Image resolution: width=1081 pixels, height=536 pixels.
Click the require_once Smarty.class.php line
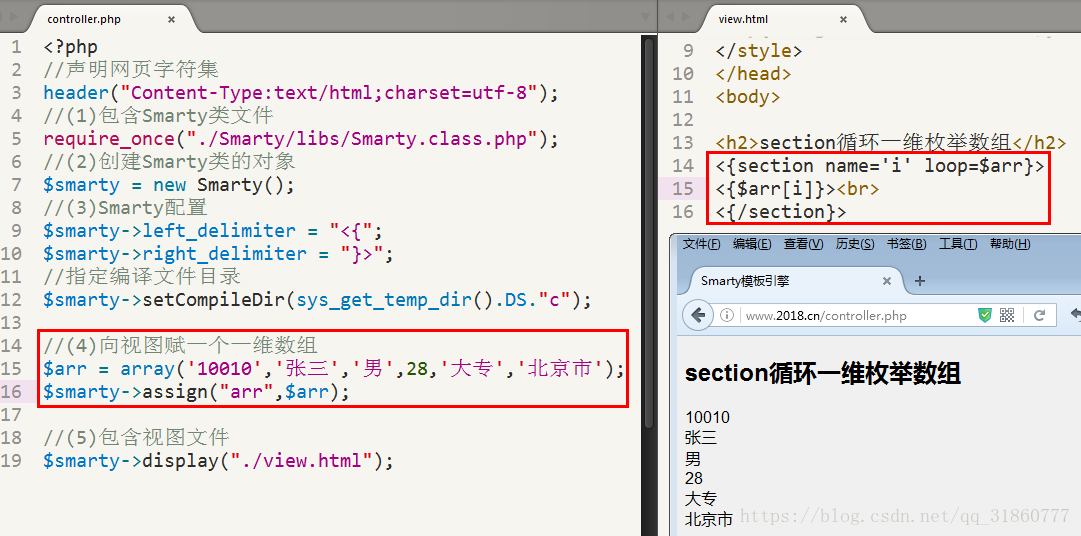click(301, 139)
